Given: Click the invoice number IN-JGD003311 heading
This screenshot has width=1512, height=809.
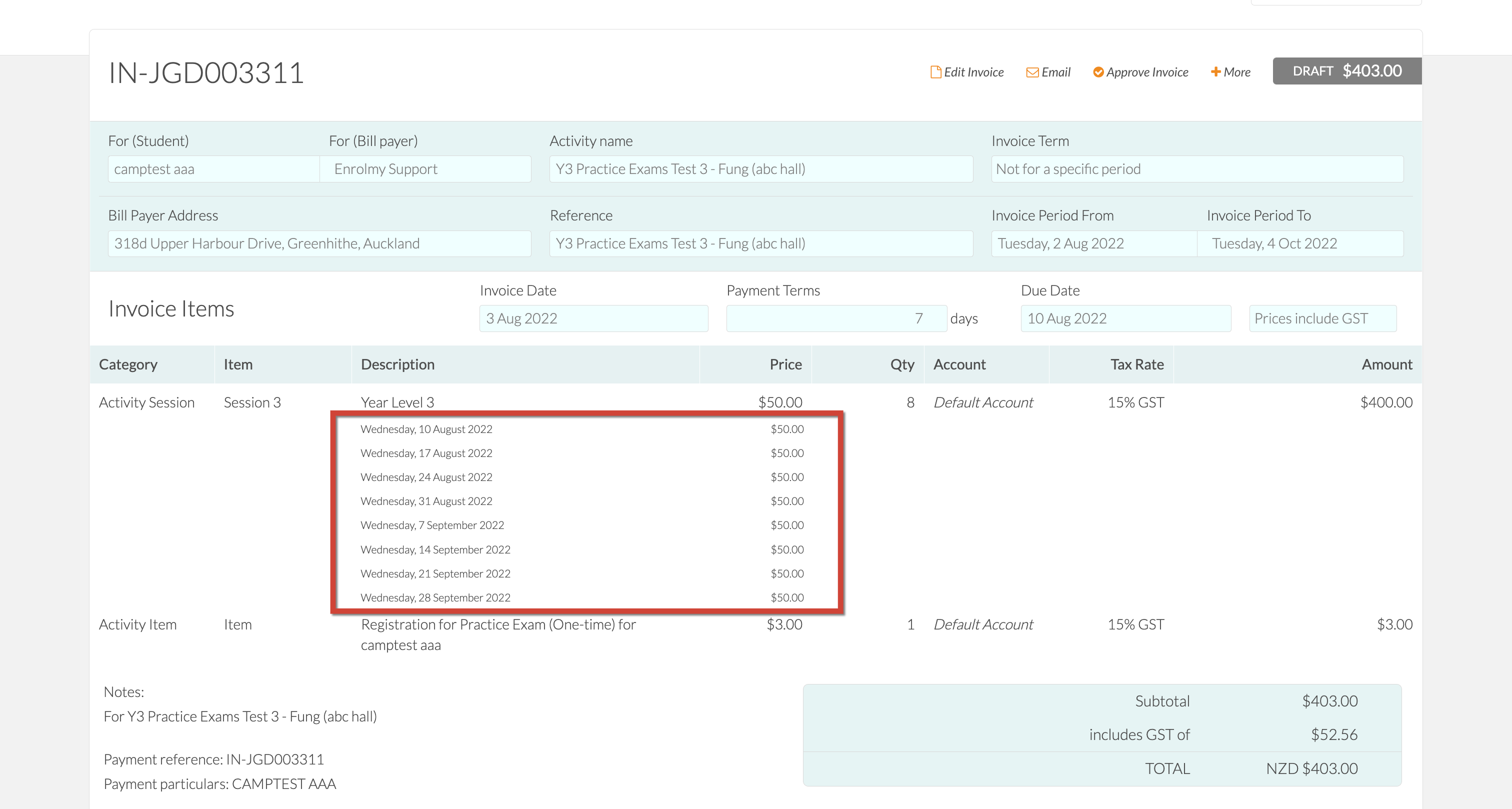Looking at the screenshot, I should point(206,73).
